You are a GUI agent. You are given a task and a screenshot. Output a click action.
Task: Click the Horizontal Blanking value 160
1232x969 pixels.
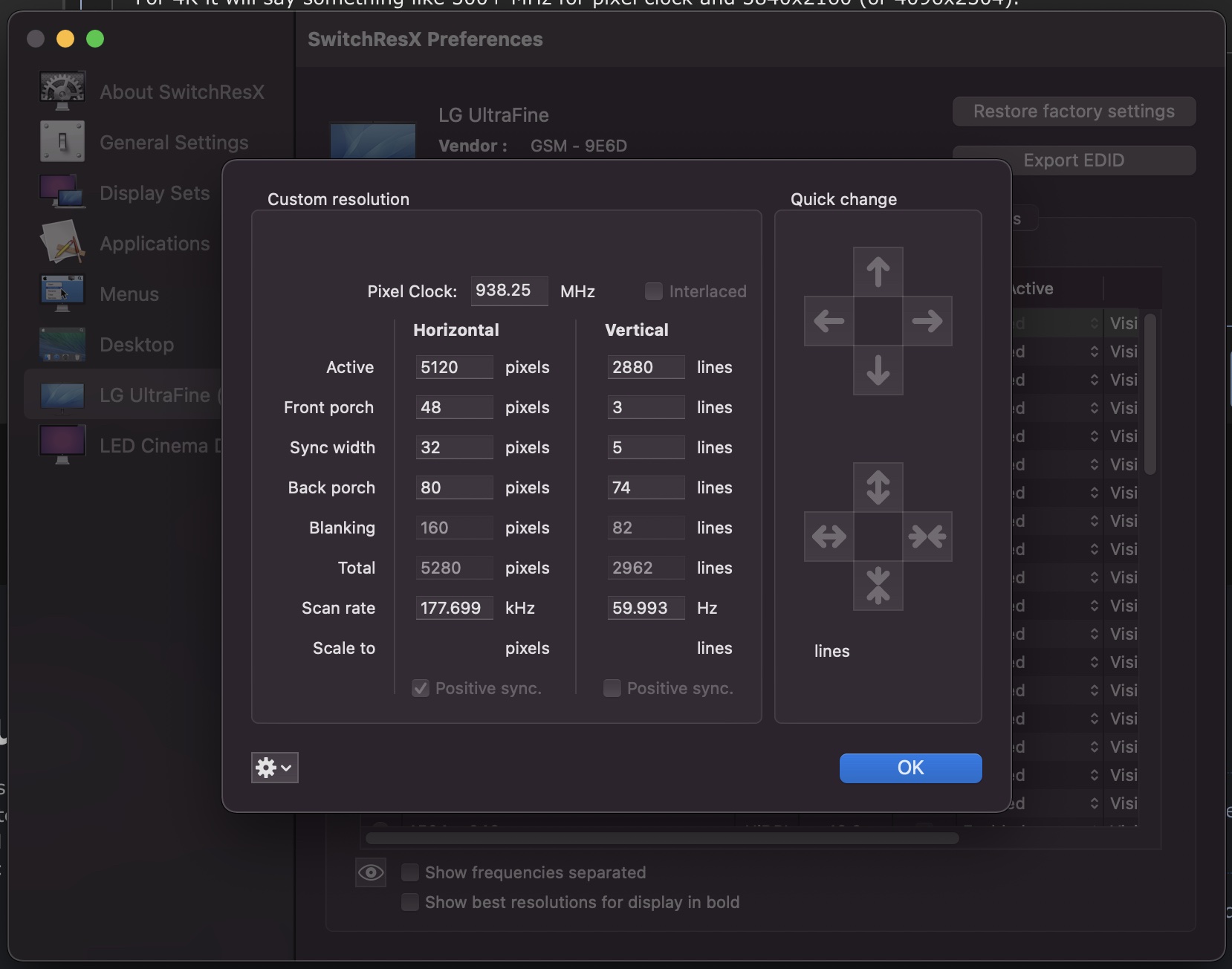point(454,528)
